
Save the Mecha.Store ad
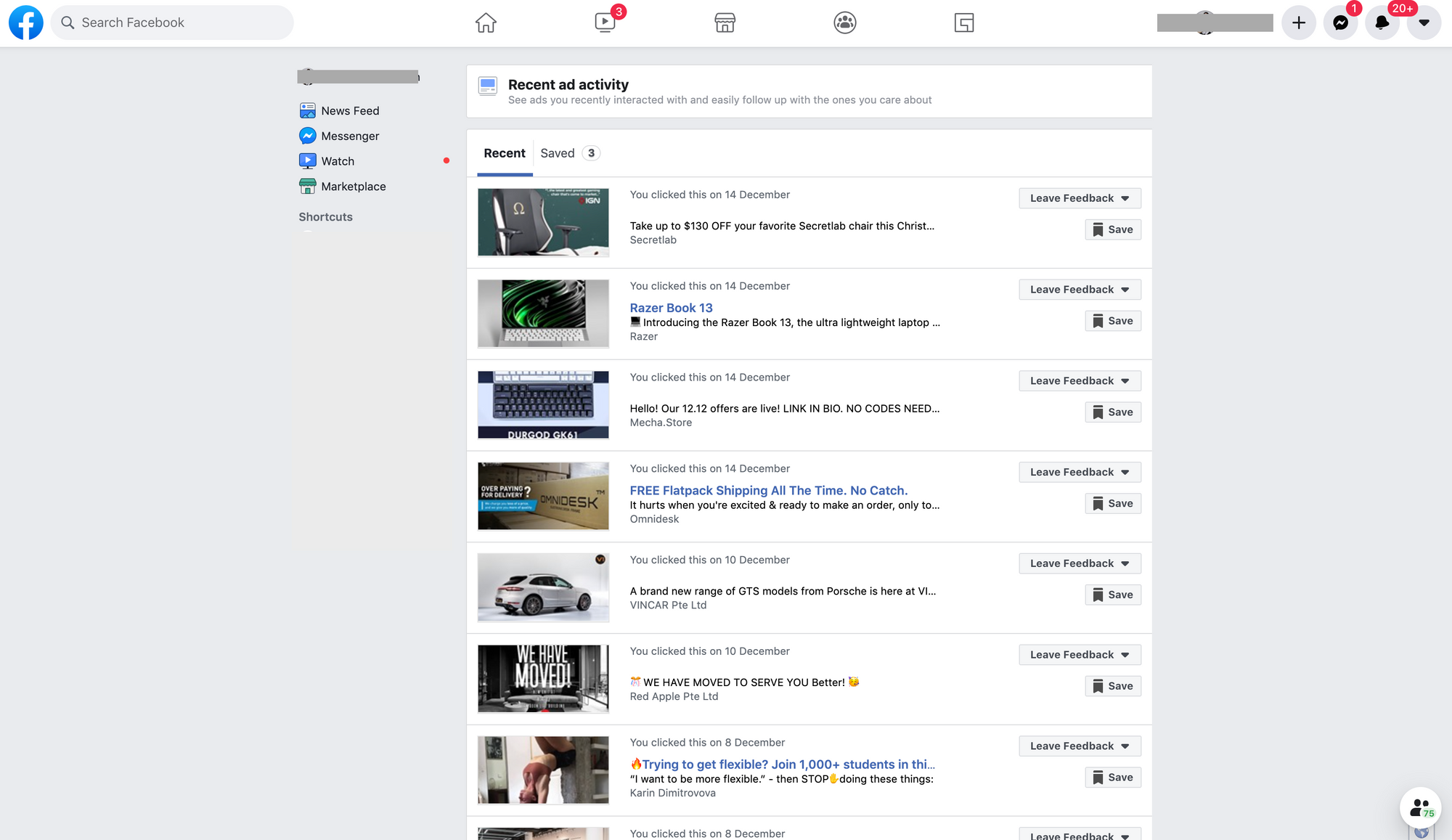[1113, 412]
